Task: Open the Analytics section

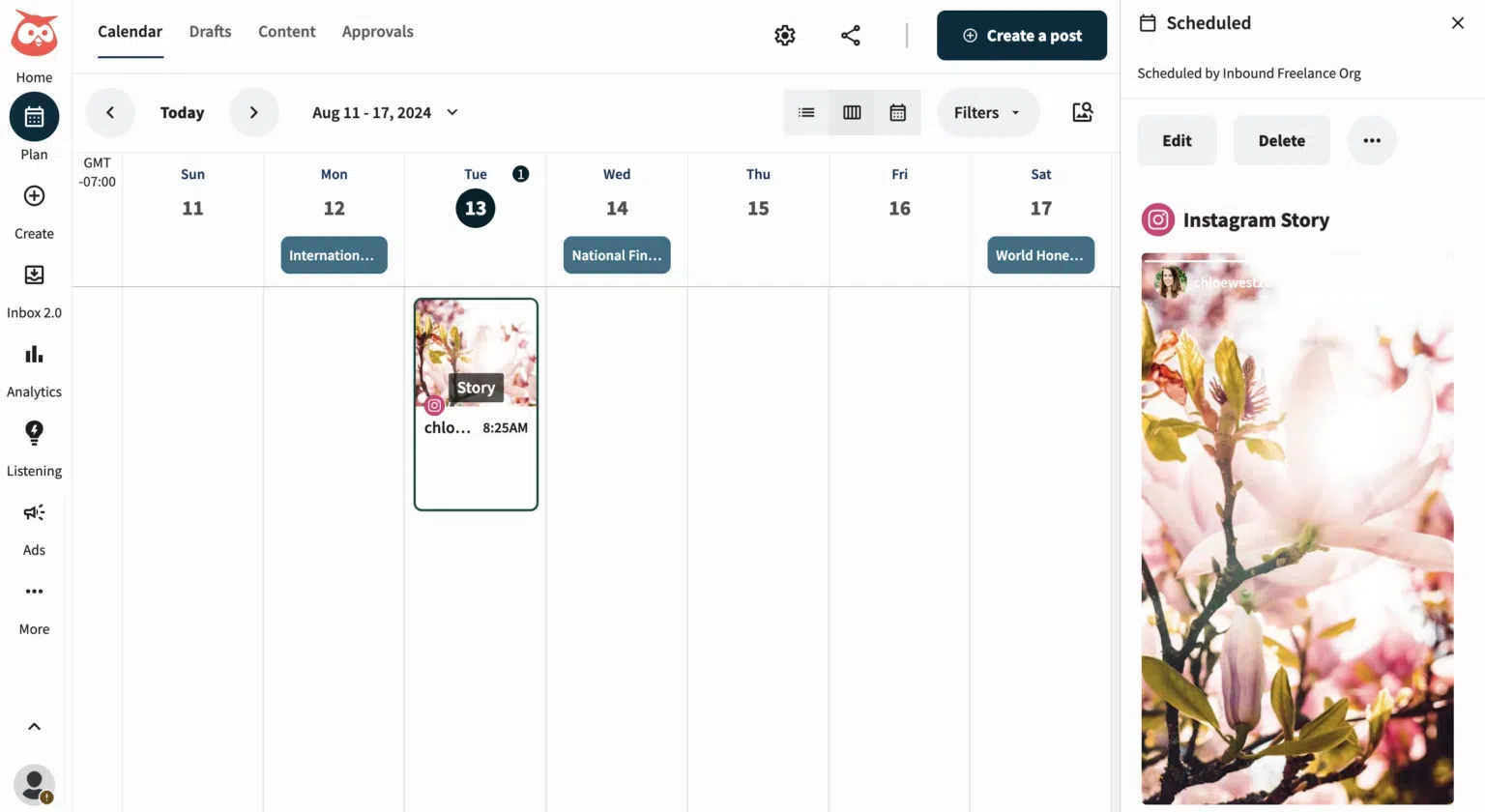Action: coord(35,354)
